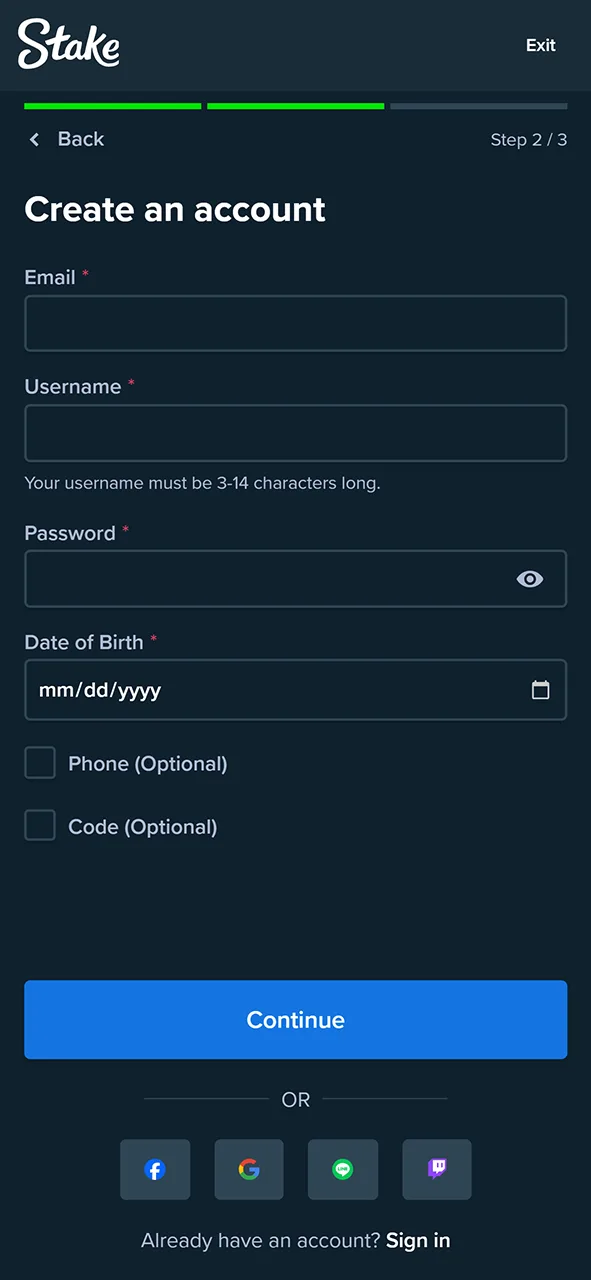591x1280 pixels.
Task: Sign up with the Twitch icon
Action: point(437,1169)
